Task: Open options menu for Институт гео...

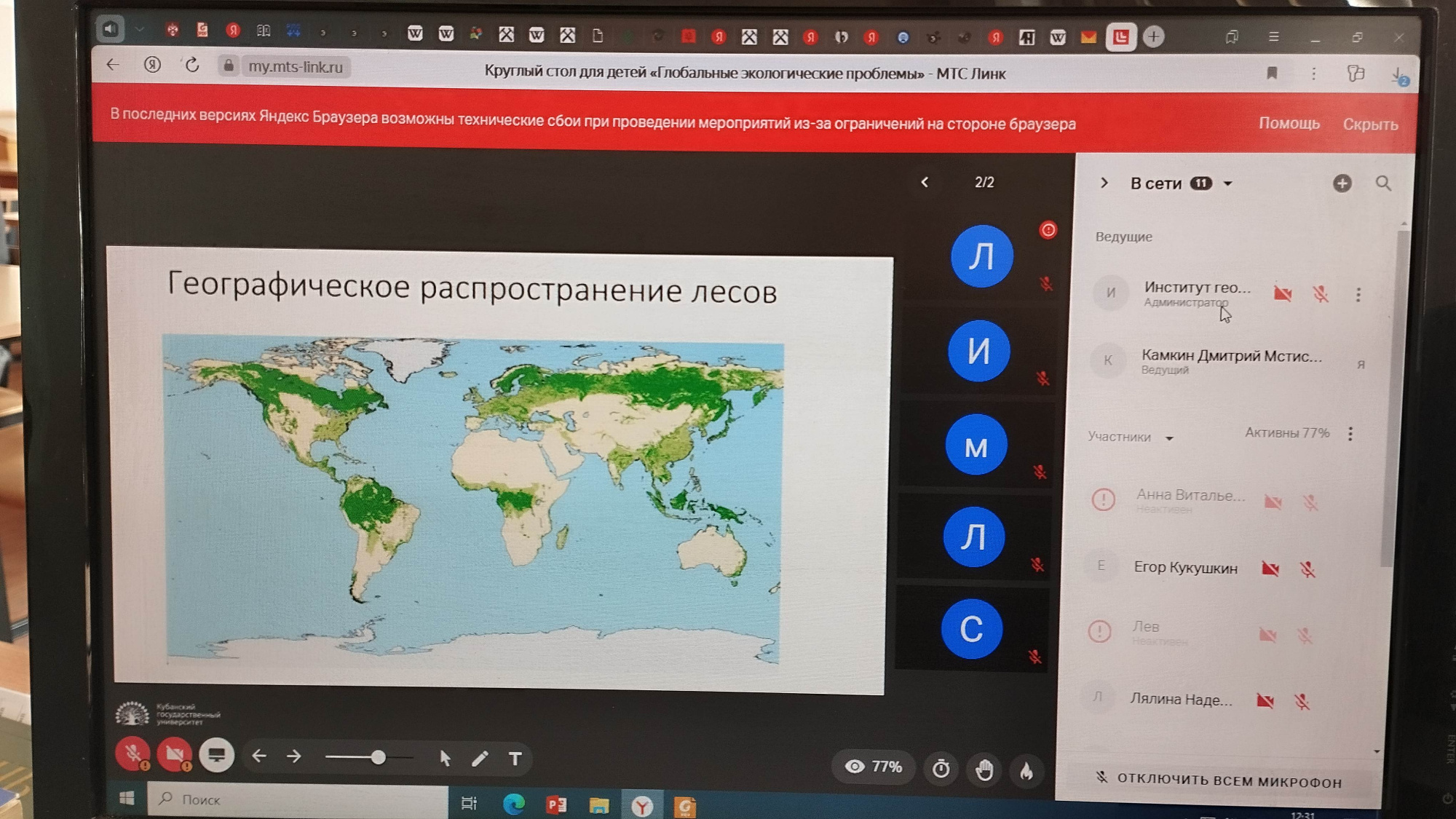Action: (1358, 295)
